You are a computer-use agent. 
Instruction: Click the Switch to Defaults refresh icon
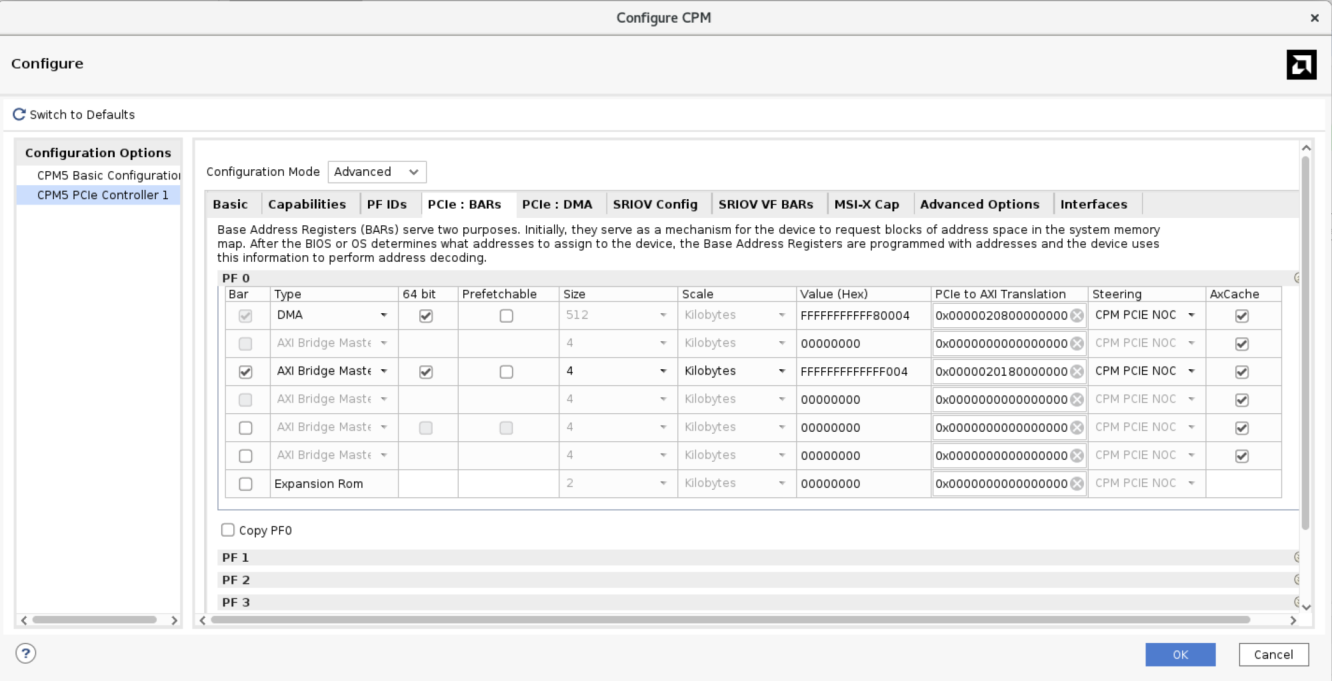[x=19, y=115]
